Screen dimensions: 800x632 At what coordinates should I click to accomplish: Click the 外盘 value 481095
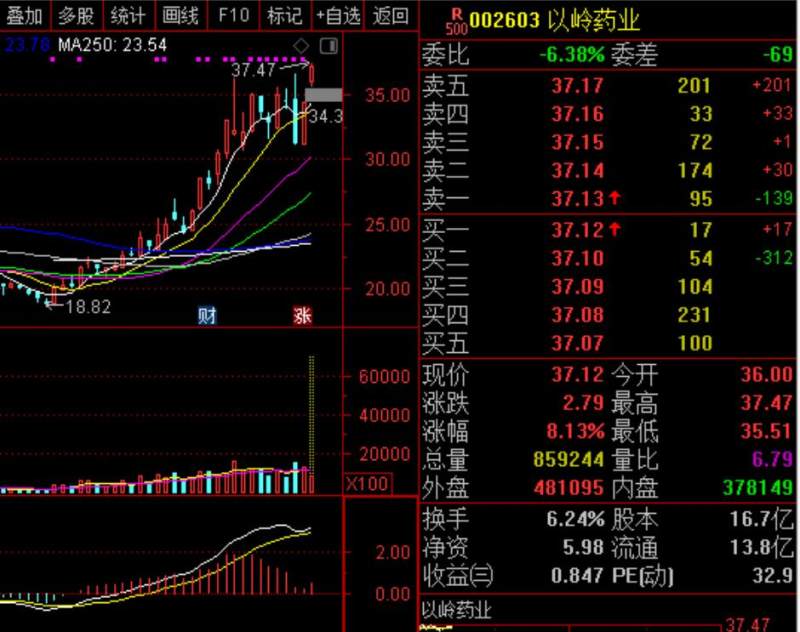[x=568, y=489]
